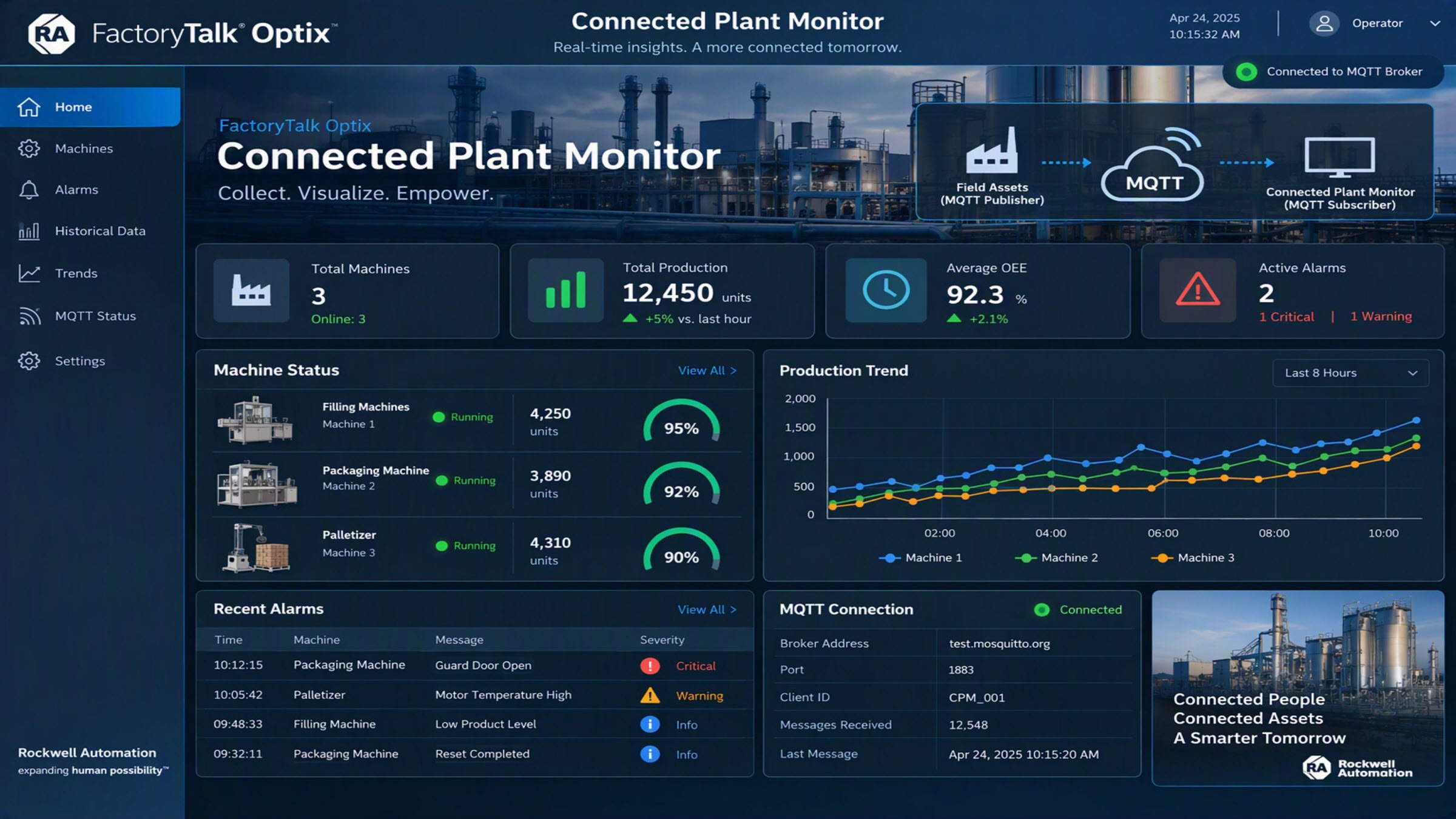Image resolution: width=1456 pixels, height=819 pixels.
Task: Click the 92% OEE gauge for Machine 2
Action: pos(681,484)
